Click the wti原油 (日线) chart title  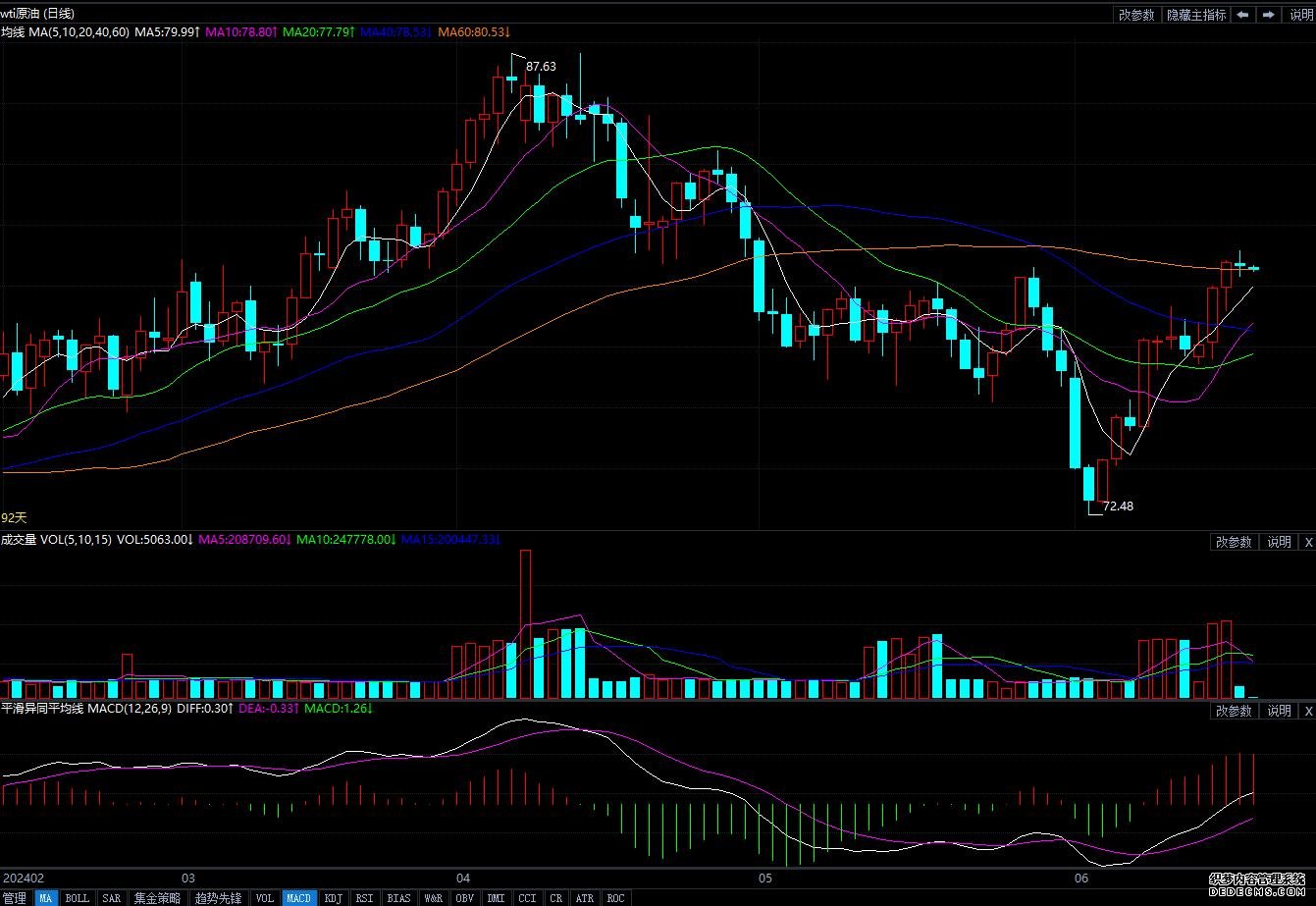[37, 14]
